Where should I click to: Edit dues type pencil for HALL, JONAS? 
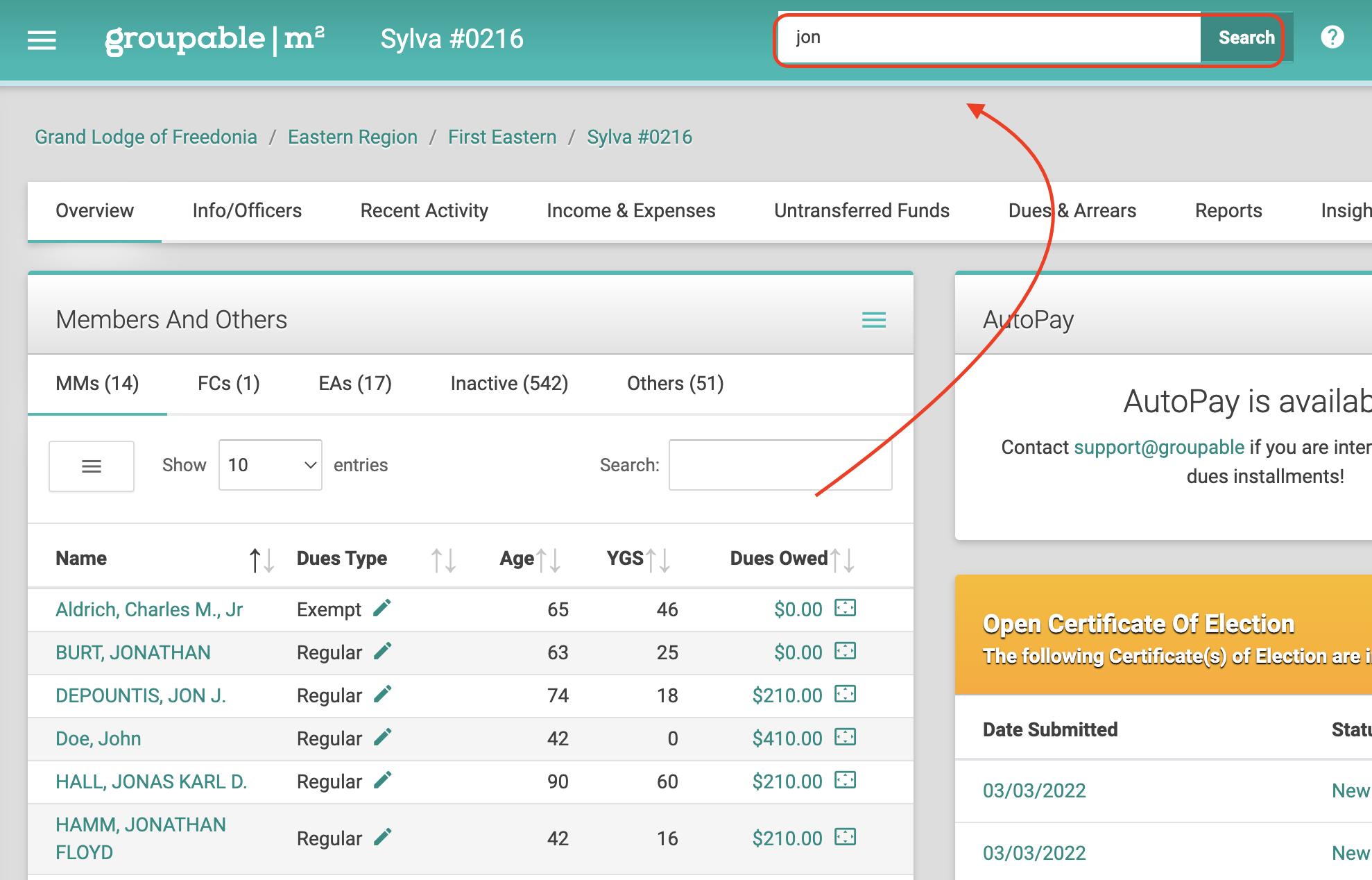382,780
